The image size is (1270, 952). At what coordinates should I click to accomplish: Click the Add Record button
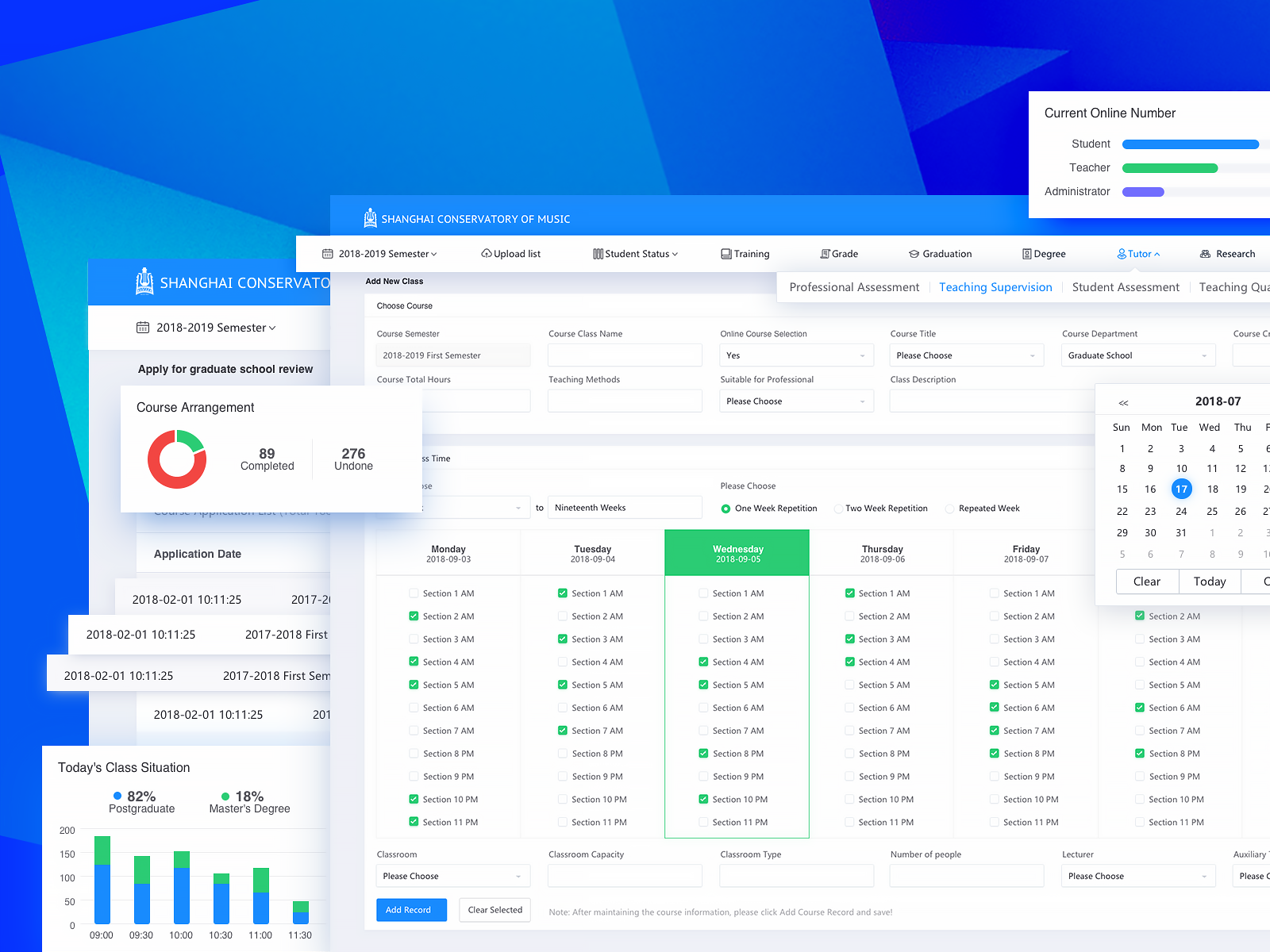tap(411, 910)
